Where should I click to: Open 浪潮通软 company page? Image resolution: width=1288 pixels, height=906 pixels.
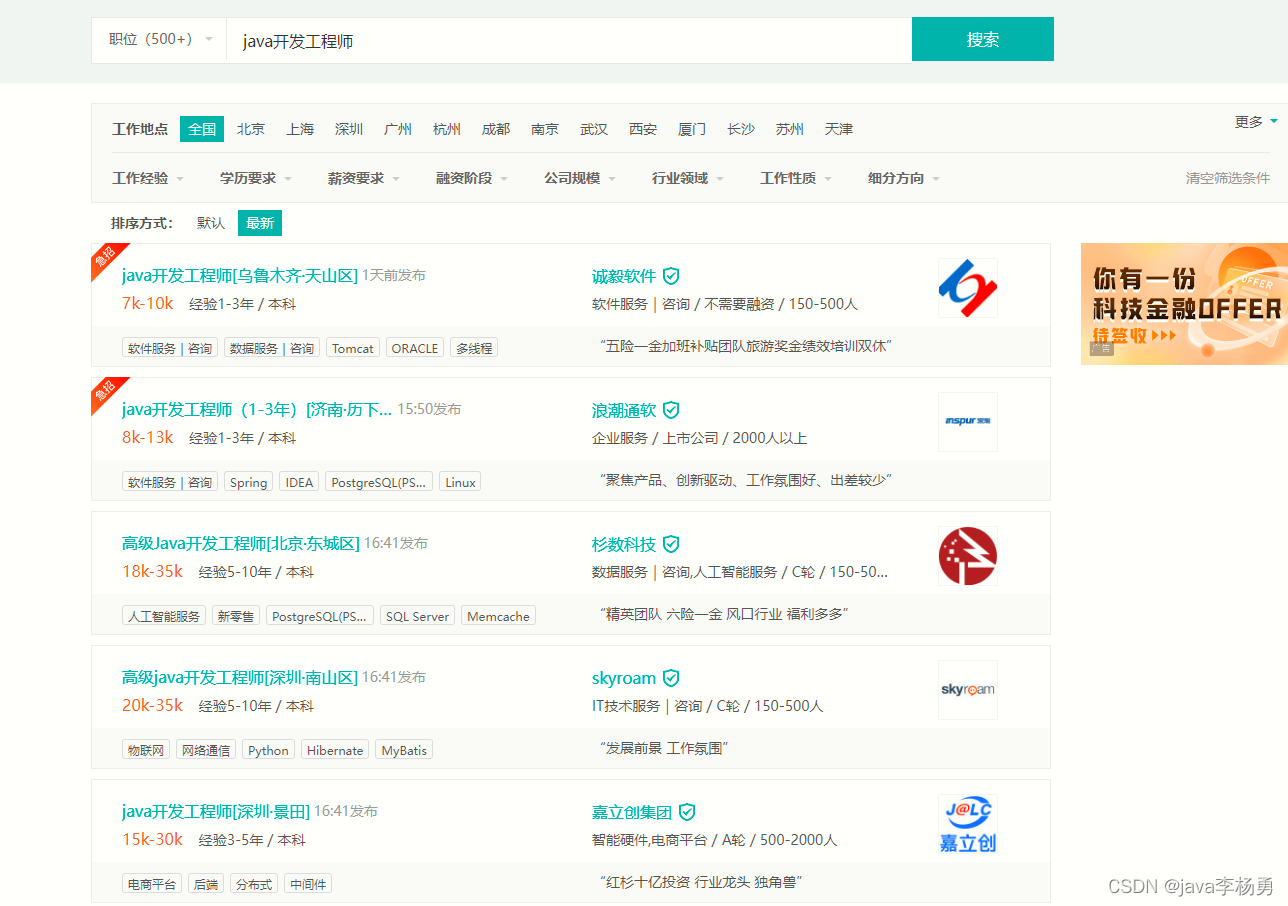click(624, 410)
